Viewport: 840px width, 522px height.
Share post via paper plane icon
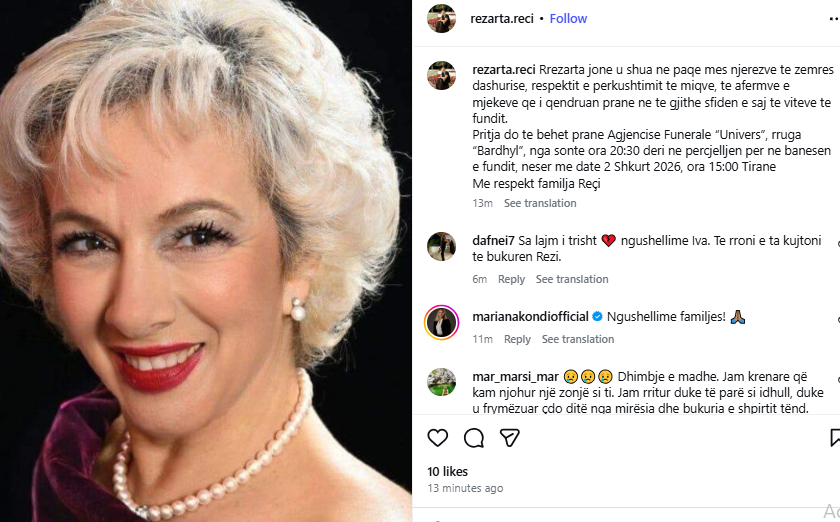click(x=510, y=438)
